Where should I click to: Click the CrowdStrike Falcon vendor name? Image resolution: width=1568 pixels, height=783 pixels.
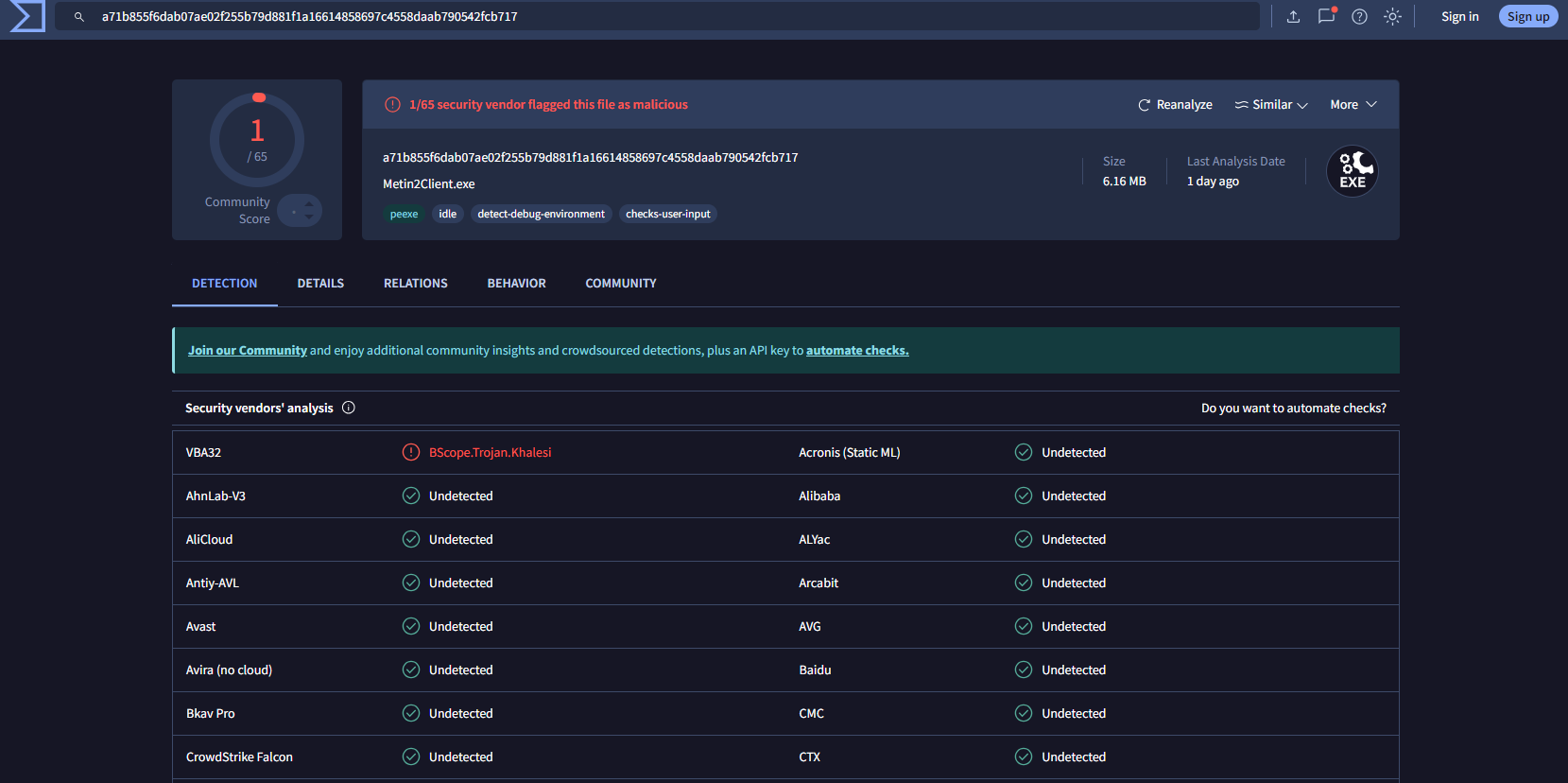click(239, 757)
